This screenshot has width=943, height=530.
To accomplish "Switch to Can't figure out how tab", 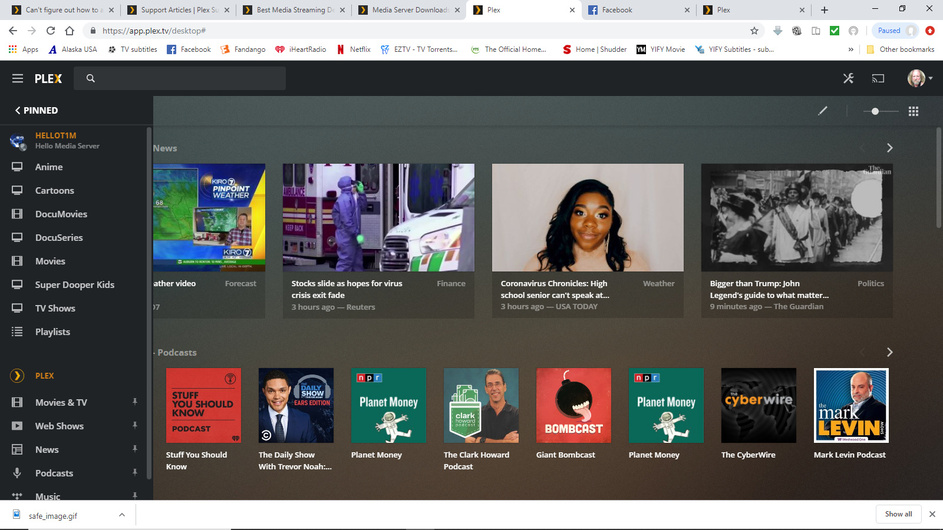I will (x=62, y=10).
